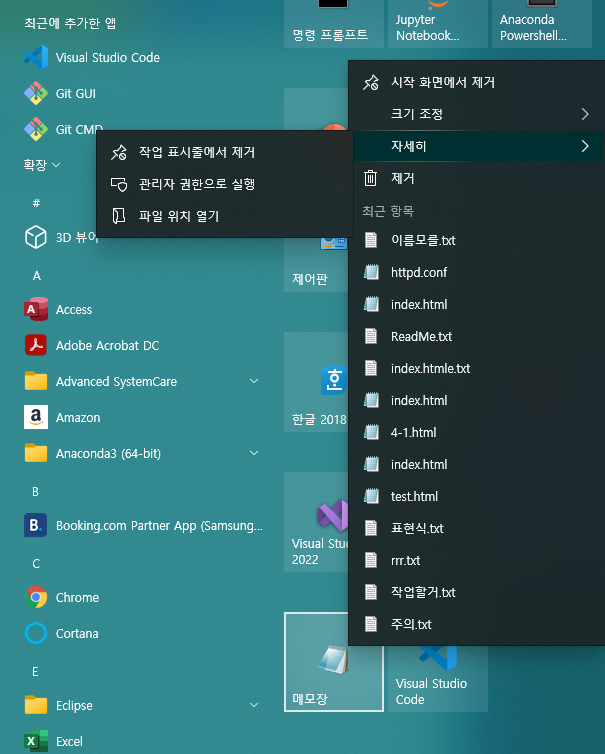Open recent file 주의.txt
The width and height of the screenshot is (605, 754).
click(477, 624)
